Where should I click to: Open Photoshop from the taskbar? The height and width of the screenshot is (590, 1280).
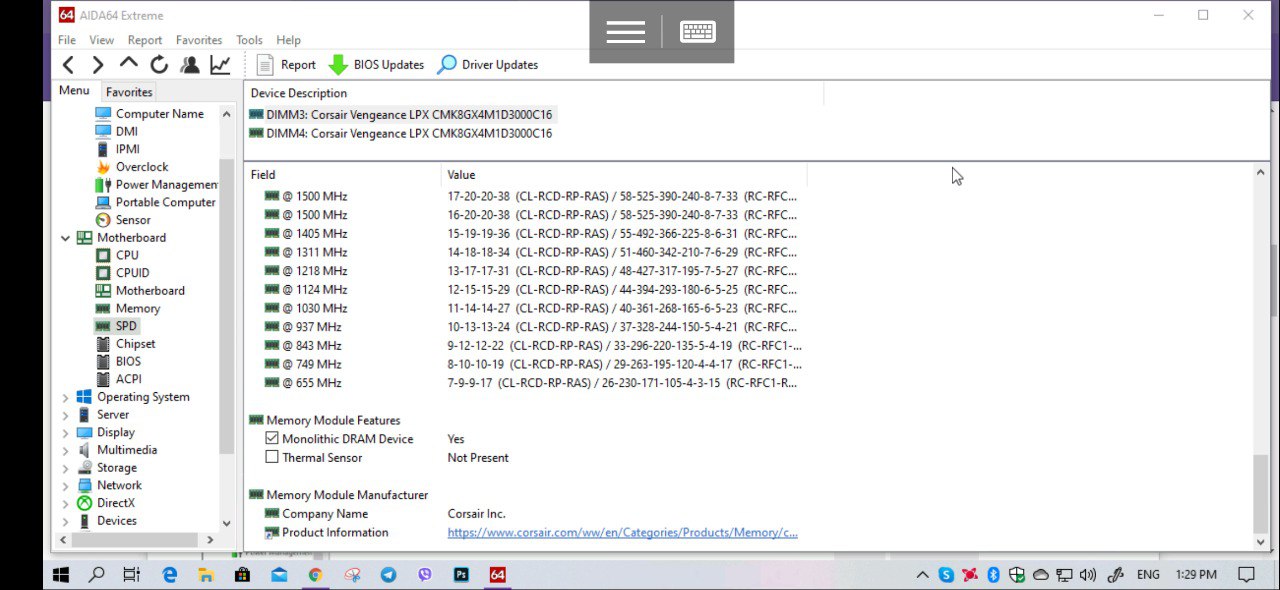coord(462,575)
